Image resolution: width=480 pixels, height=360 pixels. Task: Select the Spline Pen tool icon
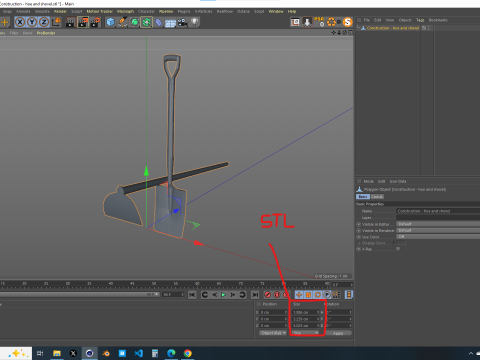(122, 22)
